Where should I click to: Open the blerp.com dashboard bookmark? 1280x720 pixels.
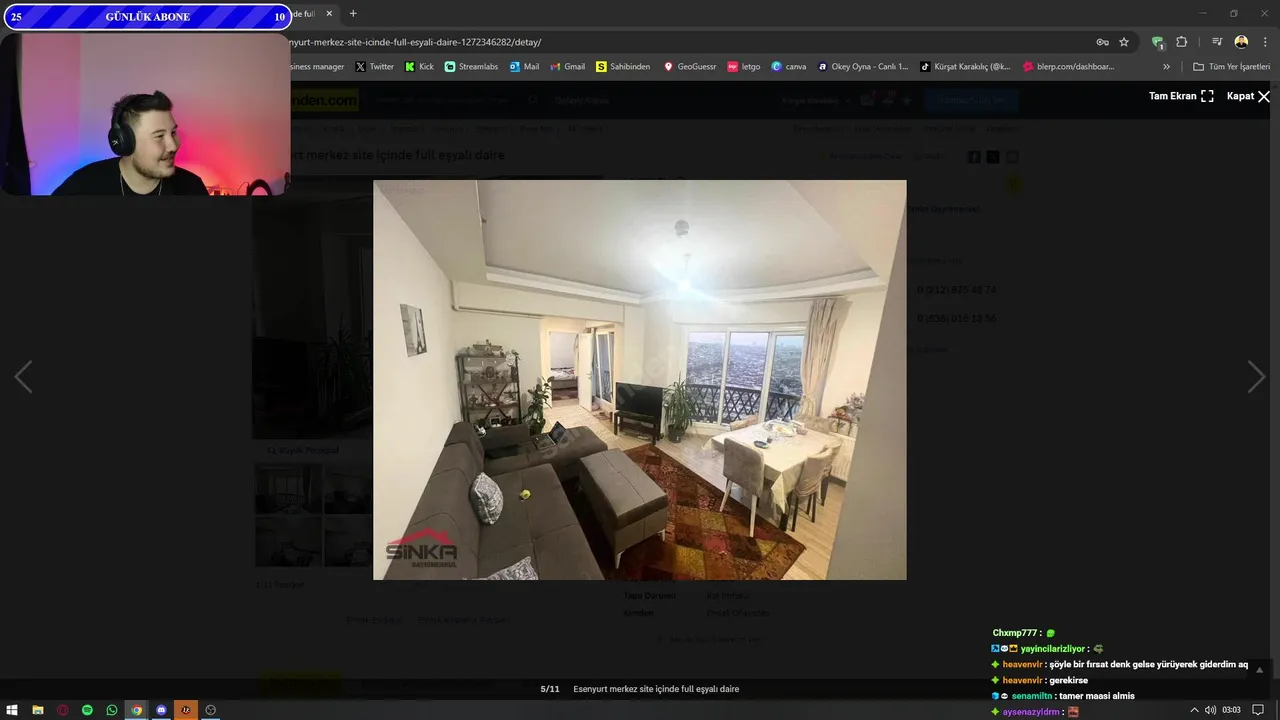[1068, 67]
